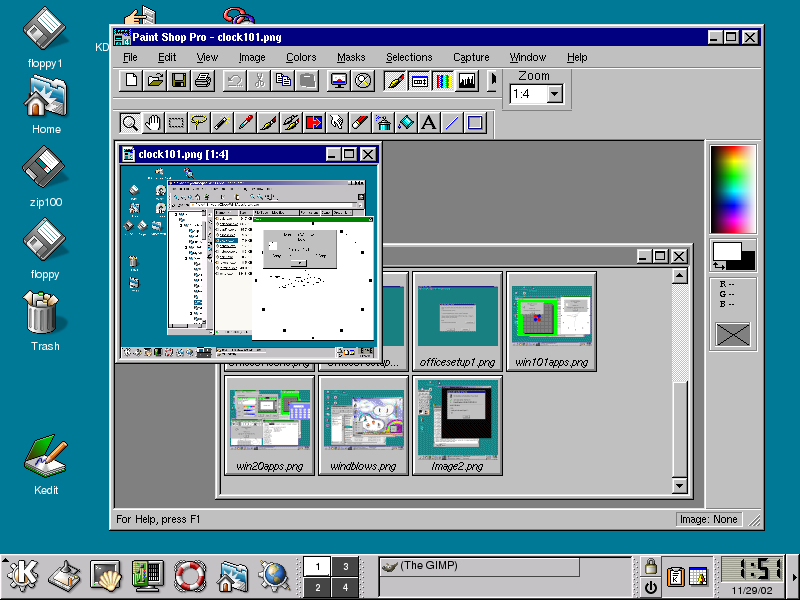Viewport: 800px width, 600px height.
Task: Select the Freehand lasso tool
Action: coord(199,123)
